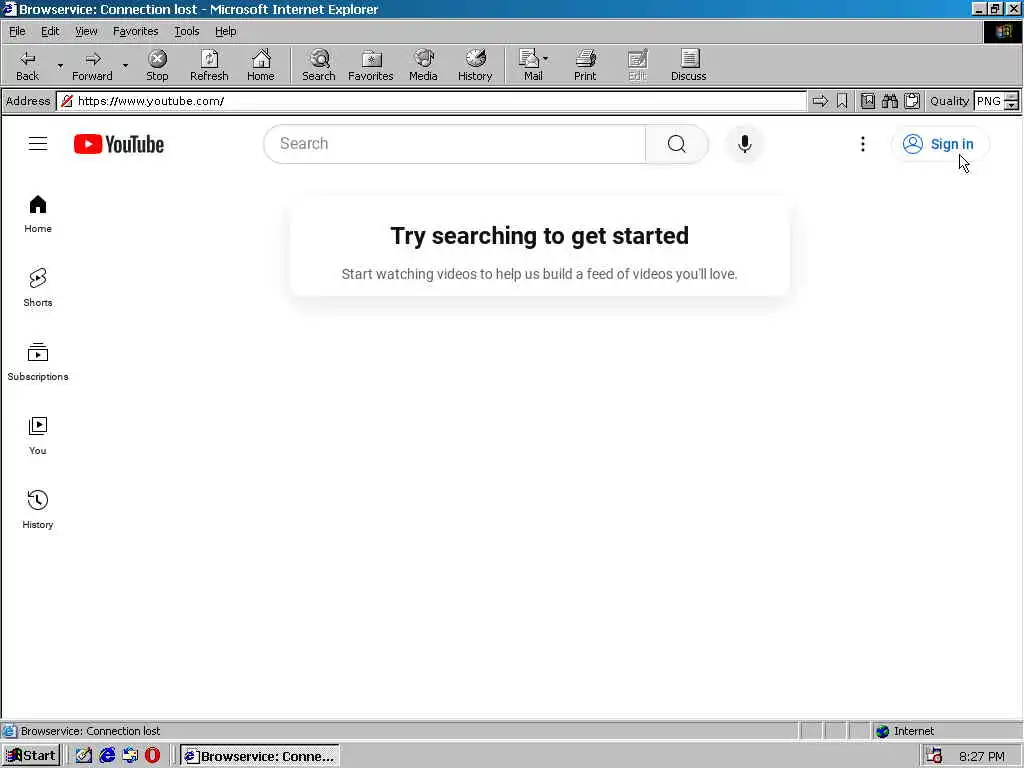The height and width of the screenshot is (768, 1024).
Task: Open the IE Search toolbar pane
Action: [319, 65]
